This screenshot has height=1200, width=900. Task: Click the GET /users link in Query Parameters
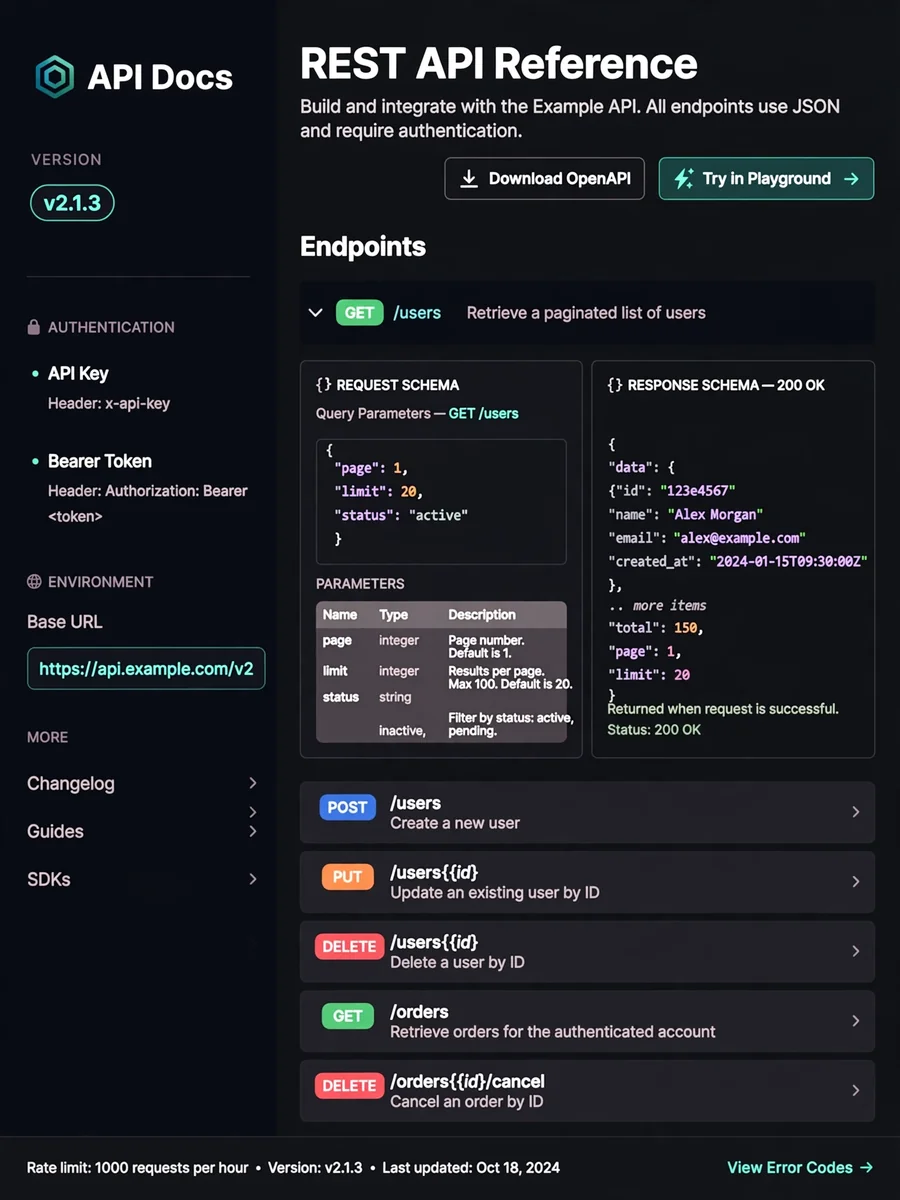click(484, 413)
